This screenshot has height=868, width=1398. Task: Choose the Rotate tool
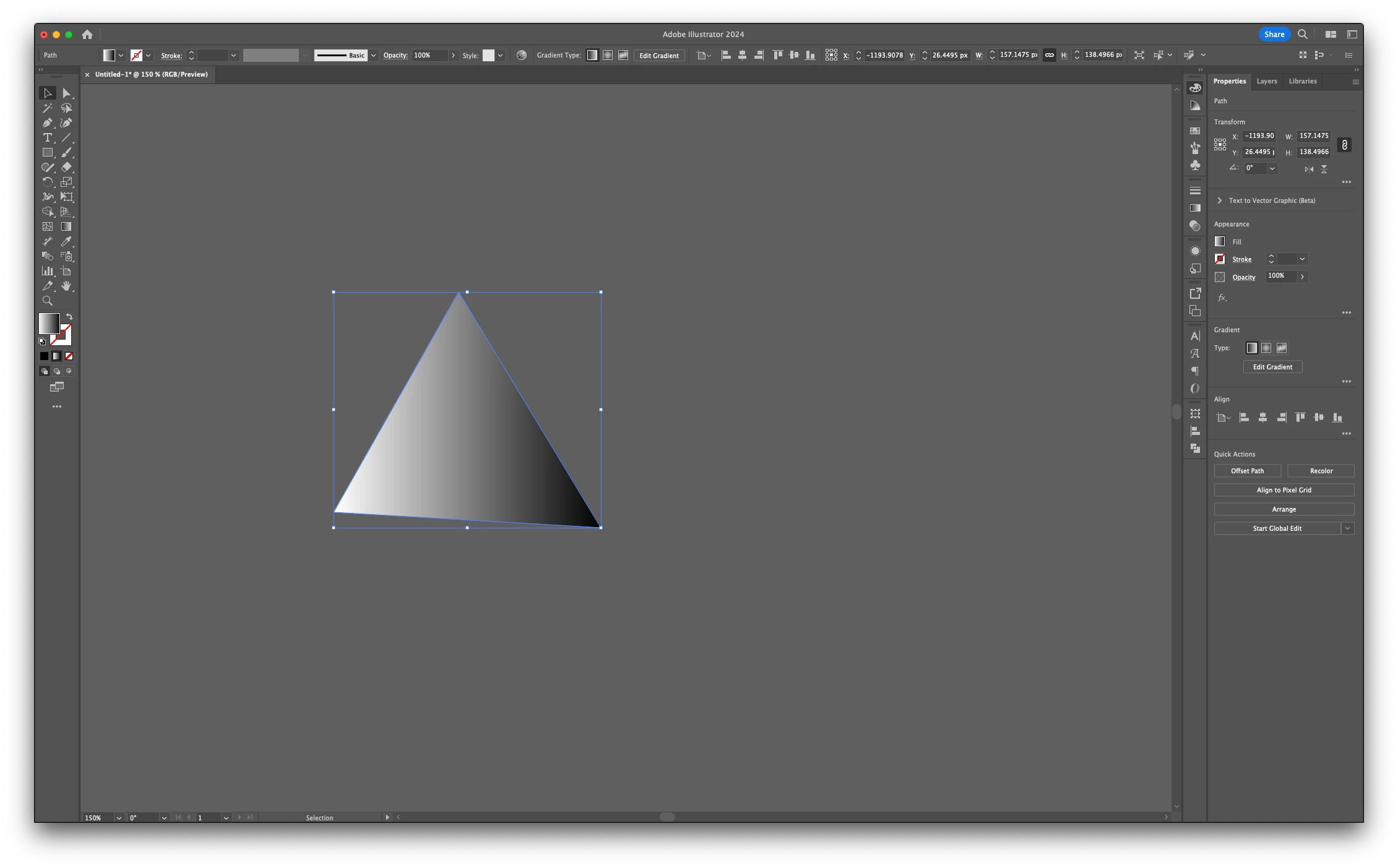[47, 182]
